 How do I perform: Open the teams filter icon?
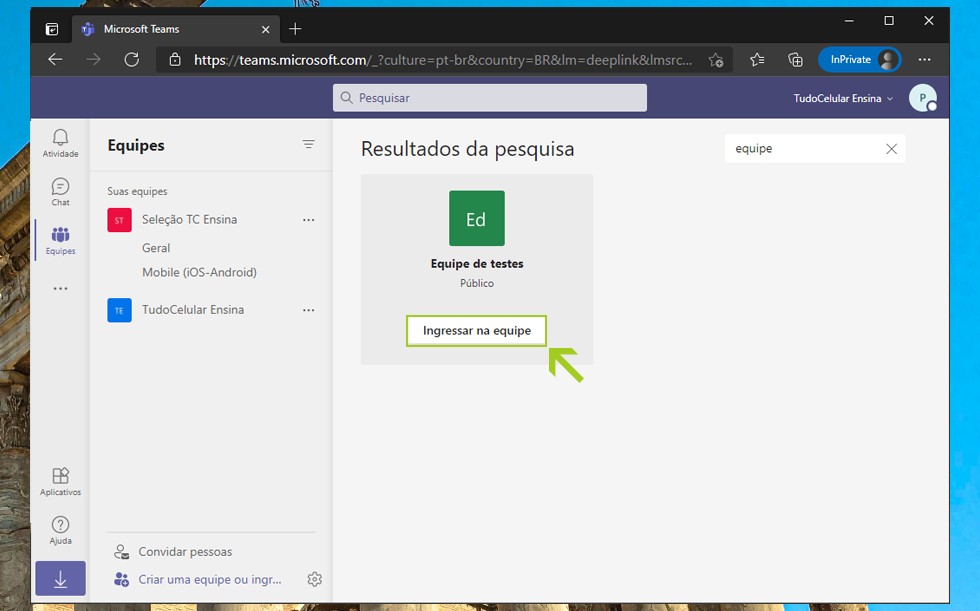click(x=309, y=145)
